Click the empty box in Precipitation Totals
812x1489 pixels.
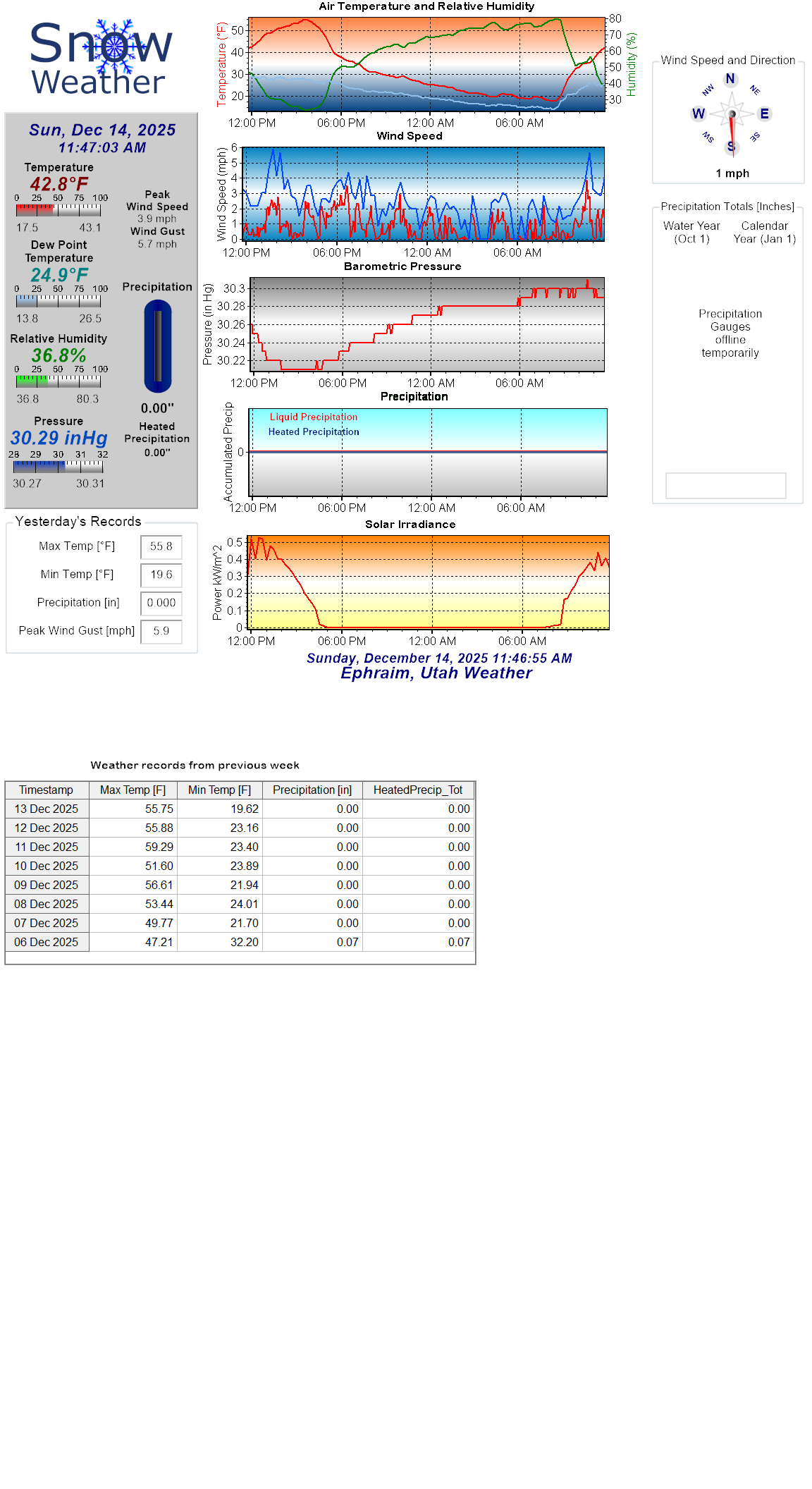coord(725,485)
